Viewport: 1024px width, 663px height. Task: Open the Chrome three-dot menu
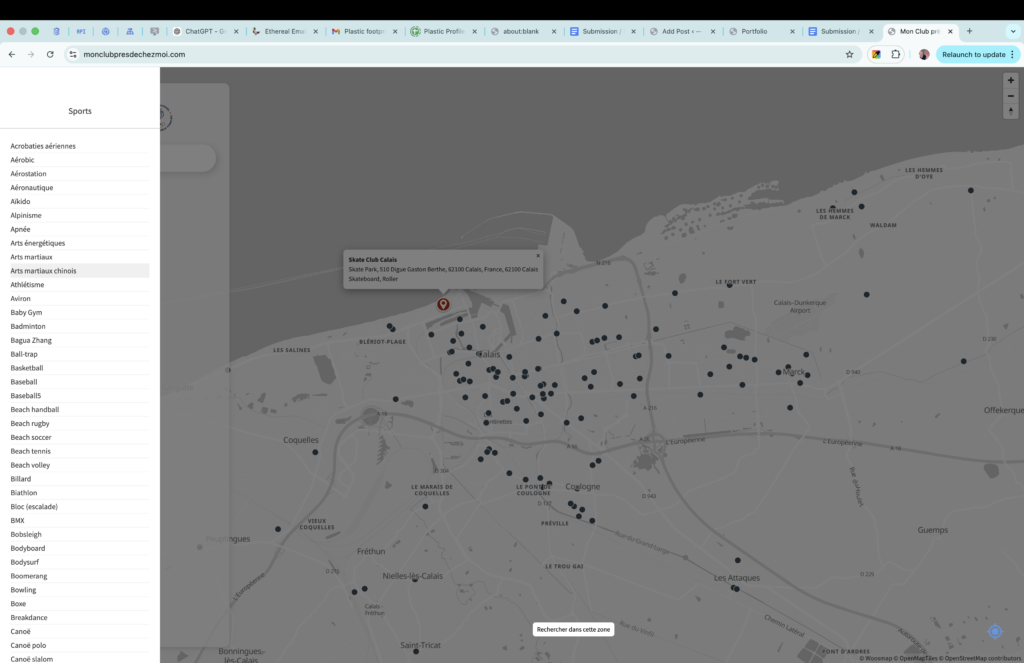(1013, 54)
